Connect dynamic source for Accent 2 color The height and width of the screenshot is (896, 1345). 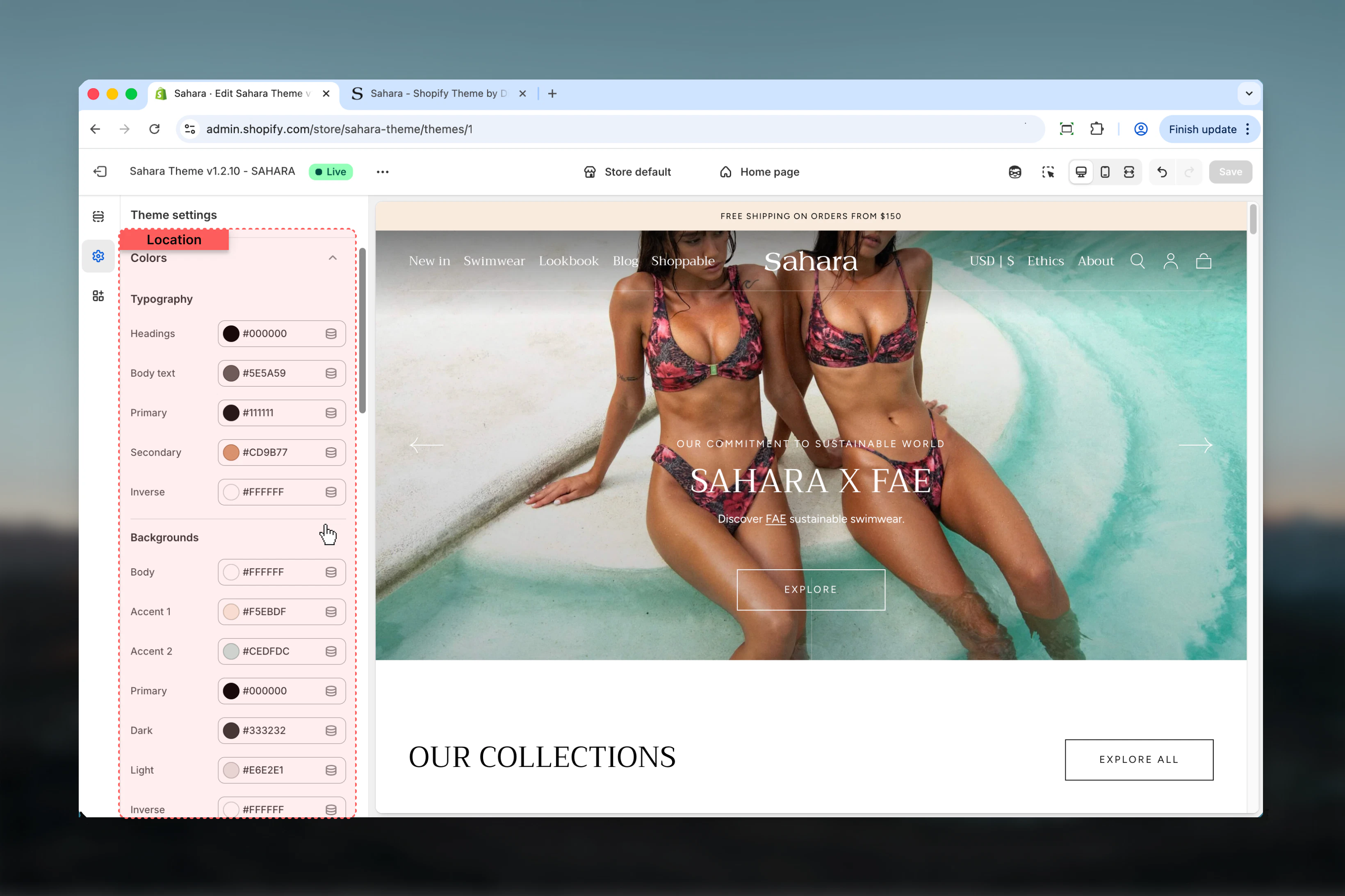pos(331,651)
